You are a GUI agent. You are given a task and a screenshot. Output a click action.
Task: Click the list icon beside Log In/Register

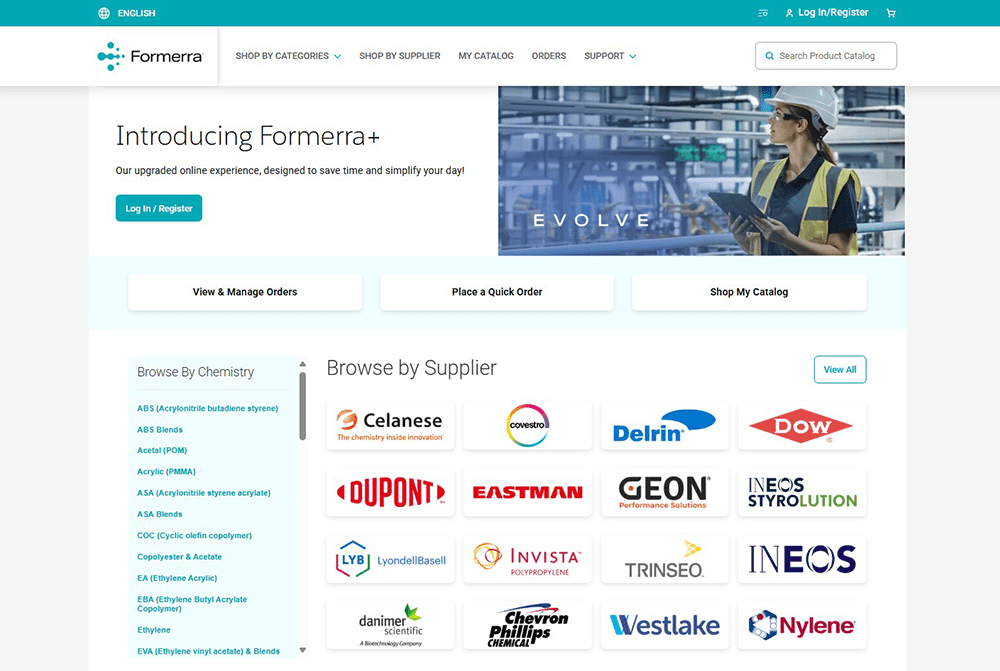tap(763, 13)
